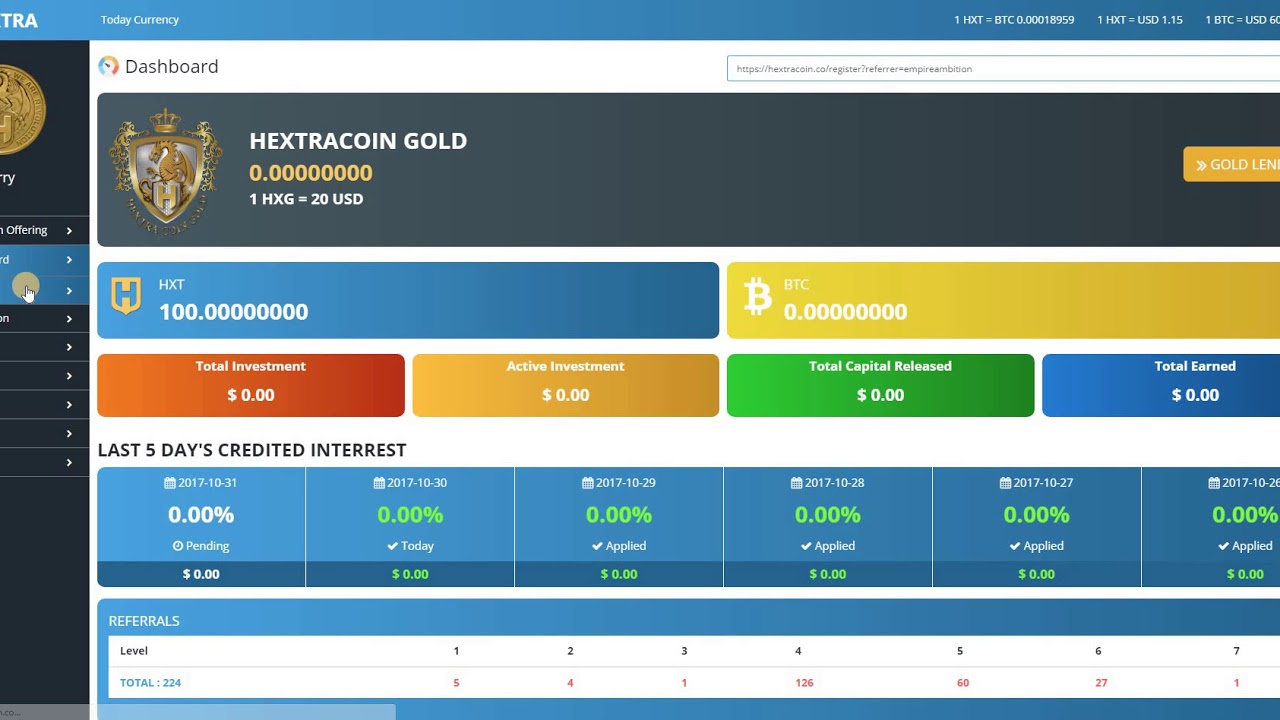Click the calendar icon next to 2017-10-31

point(170,483)
